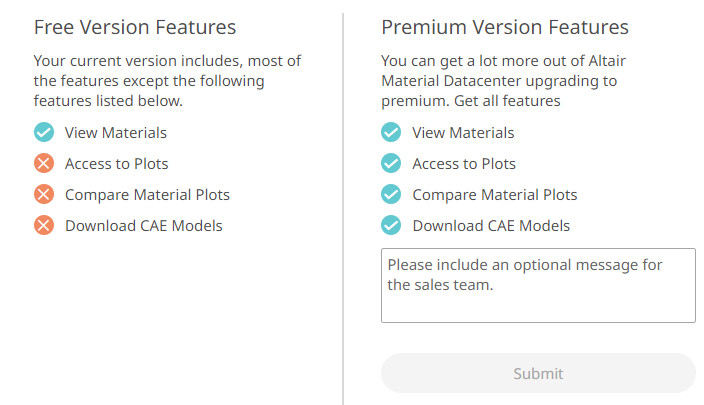Image resolution: width=704 pixels, height=405 pixels.
Task: Click Download CAE Models text in free list
Action: (x=144, y=225)
